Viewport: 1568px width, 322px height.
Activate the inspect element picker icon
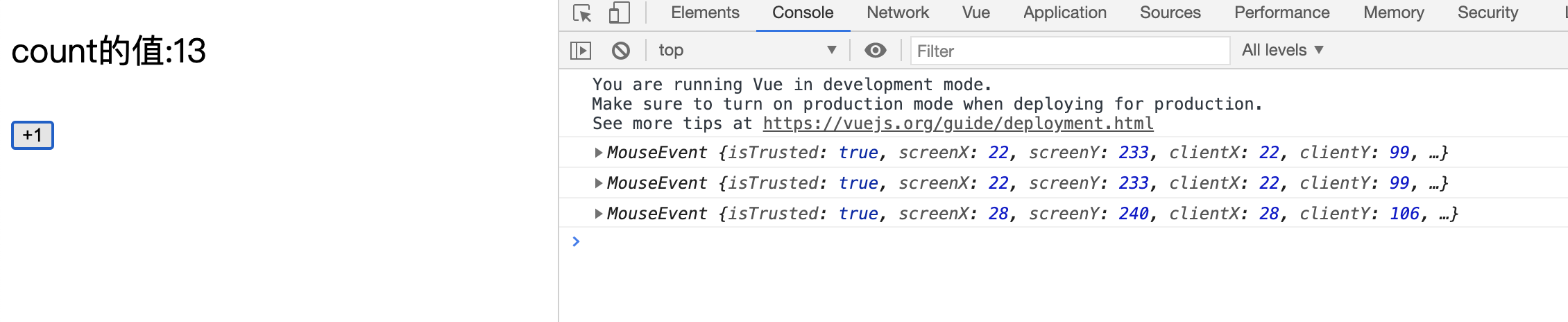[x=582, y=13]
